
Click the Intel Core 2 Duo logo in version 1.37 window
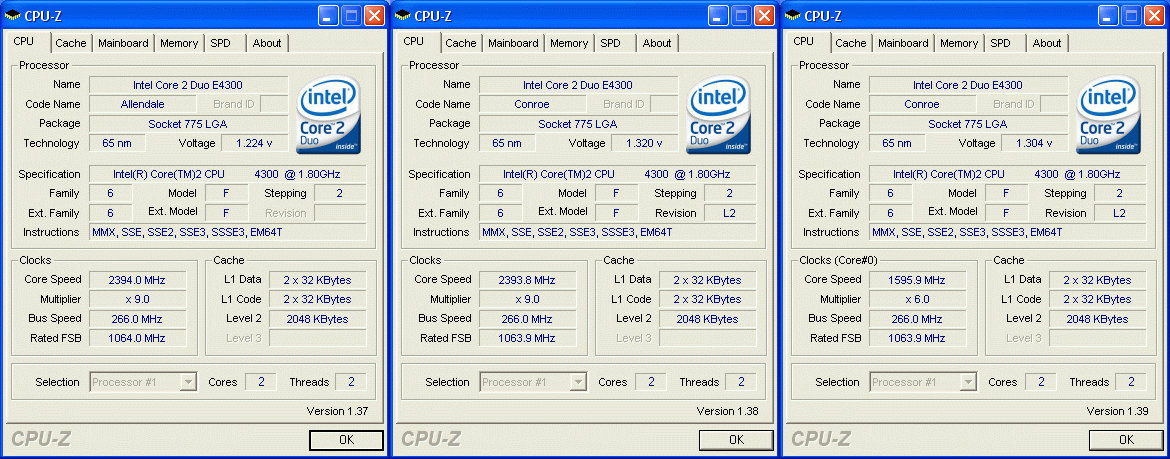pos(328,114)
